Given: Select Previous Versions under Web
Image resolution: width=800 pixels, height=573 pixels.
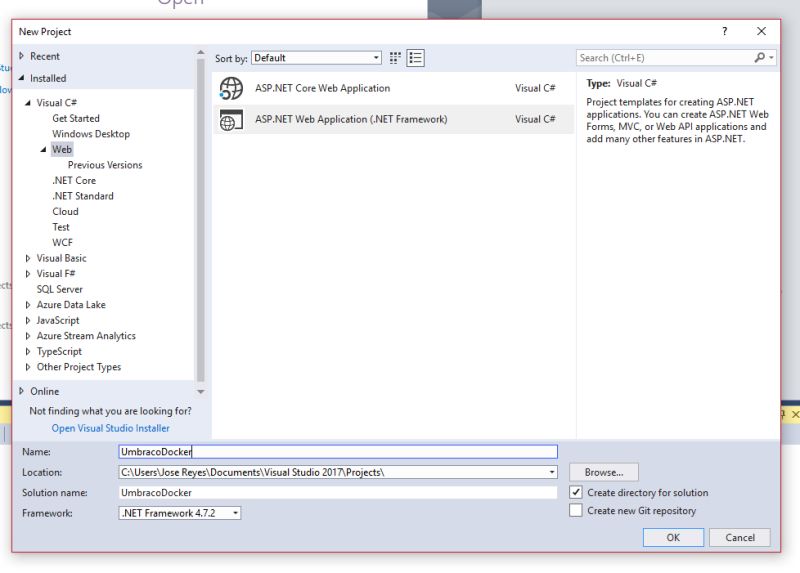Looking at the screenshot, I should click(105, 165).
